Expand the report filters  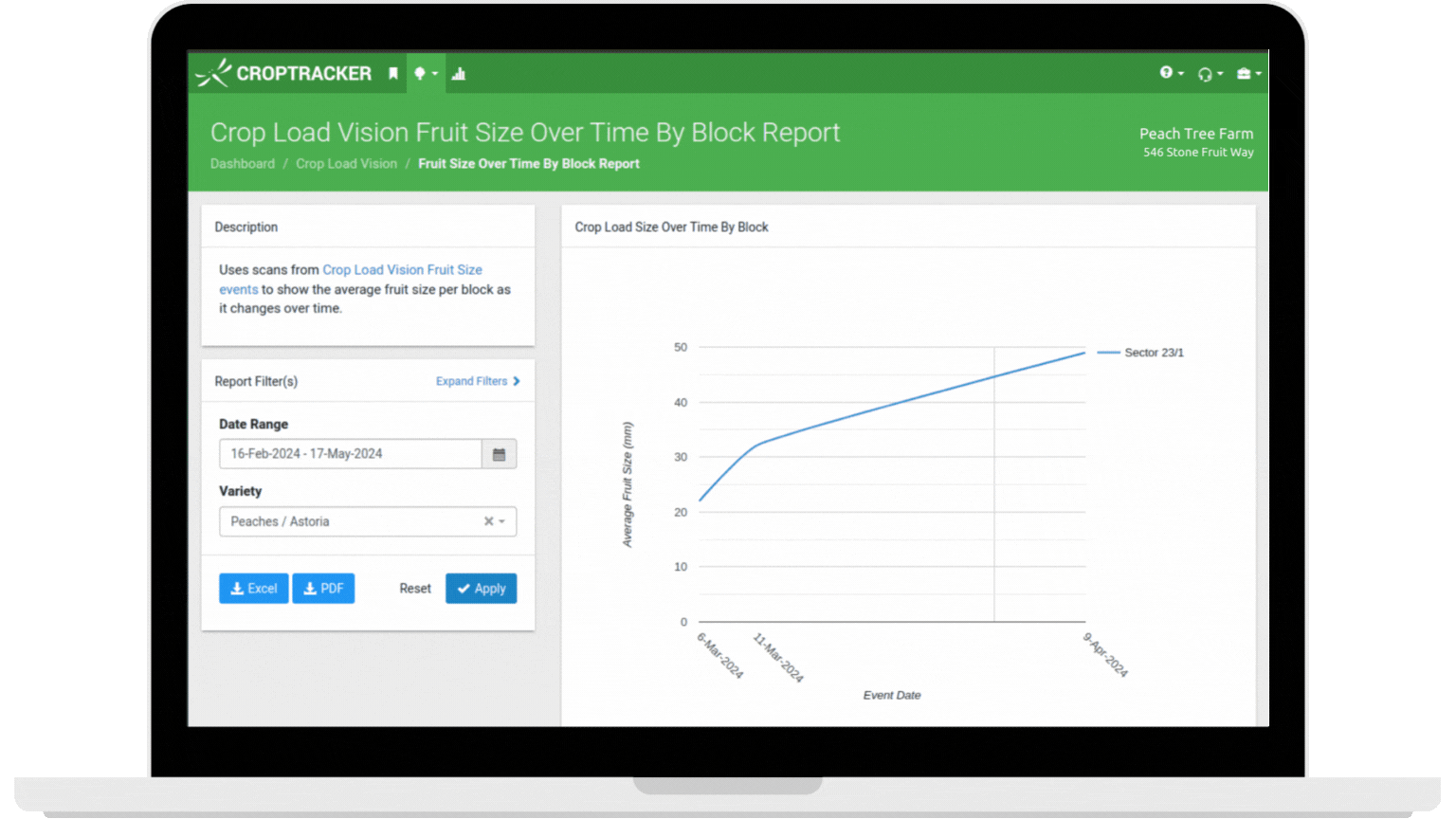(x=478, y=381)
